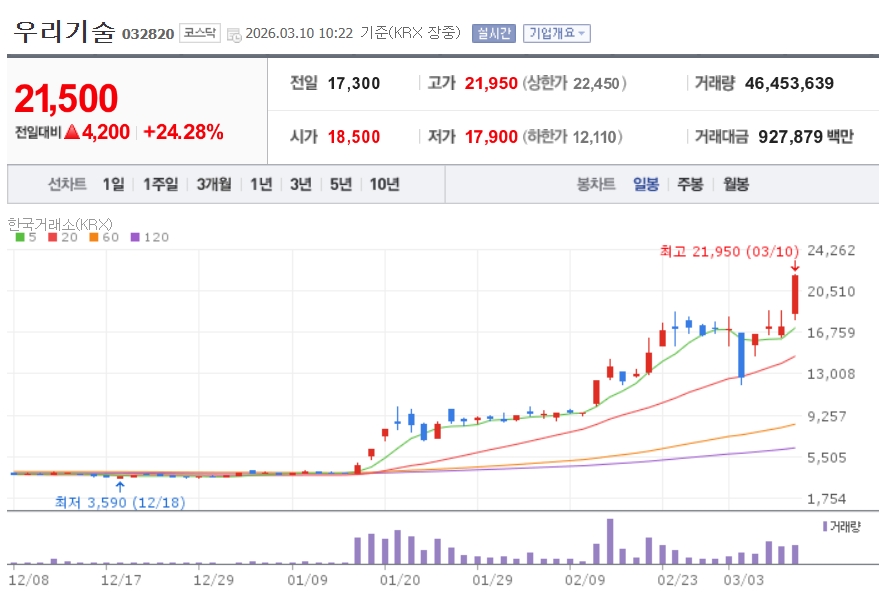Click the purple 거래량 legend icon

824,525
